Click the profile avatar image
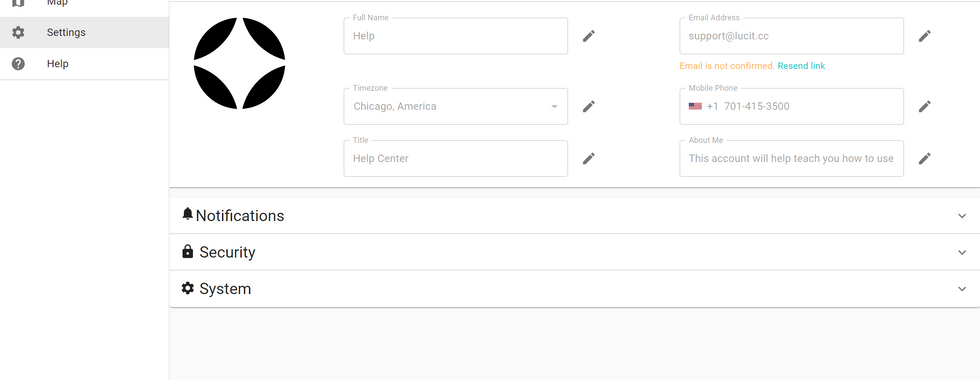This screenshot has width=980, height=380. click(x=239, y=63)
